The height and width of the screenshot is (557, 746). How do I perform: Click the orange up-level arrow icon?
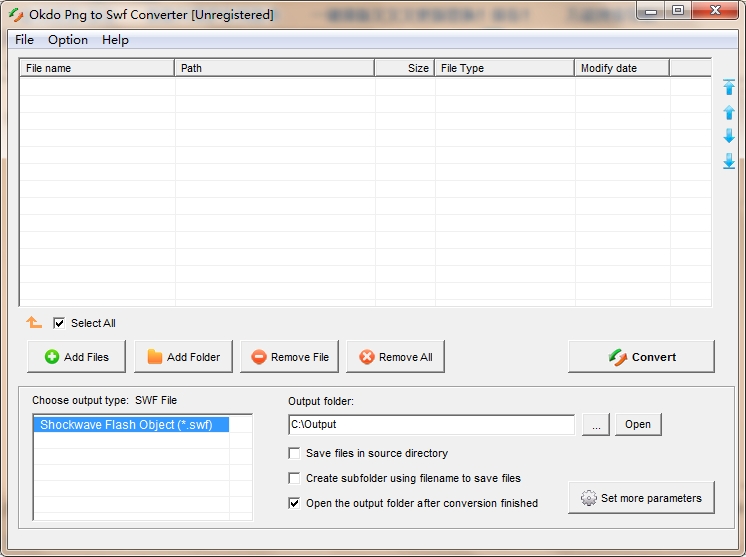point(34,322)
